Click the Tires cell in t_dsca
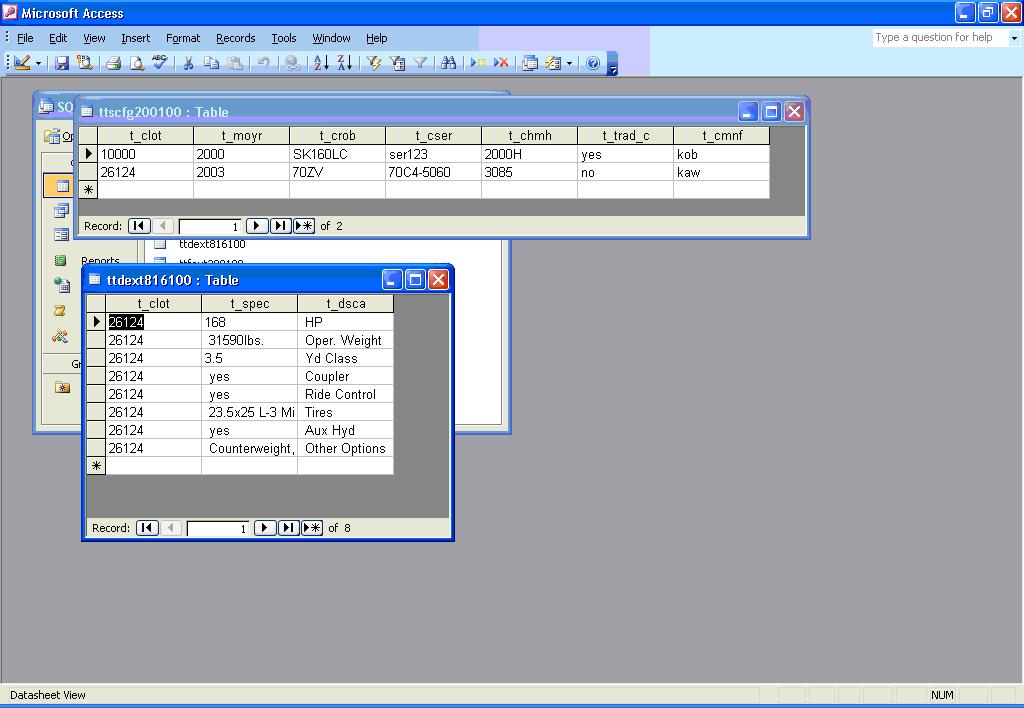This screenshot has height=708, width=1024. click(345, 412)
